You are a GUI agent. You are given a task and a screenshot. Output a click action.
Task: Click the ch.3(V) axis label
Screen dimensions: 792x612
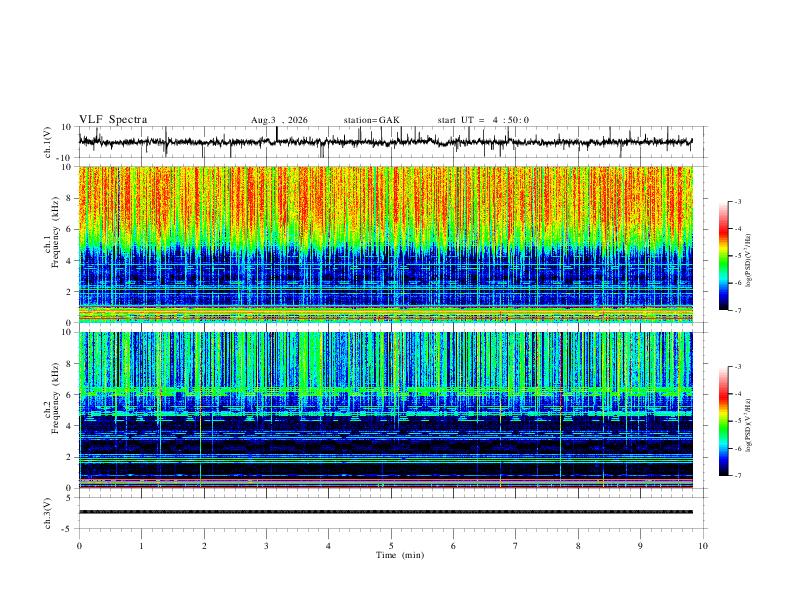[x=47, y=513]
